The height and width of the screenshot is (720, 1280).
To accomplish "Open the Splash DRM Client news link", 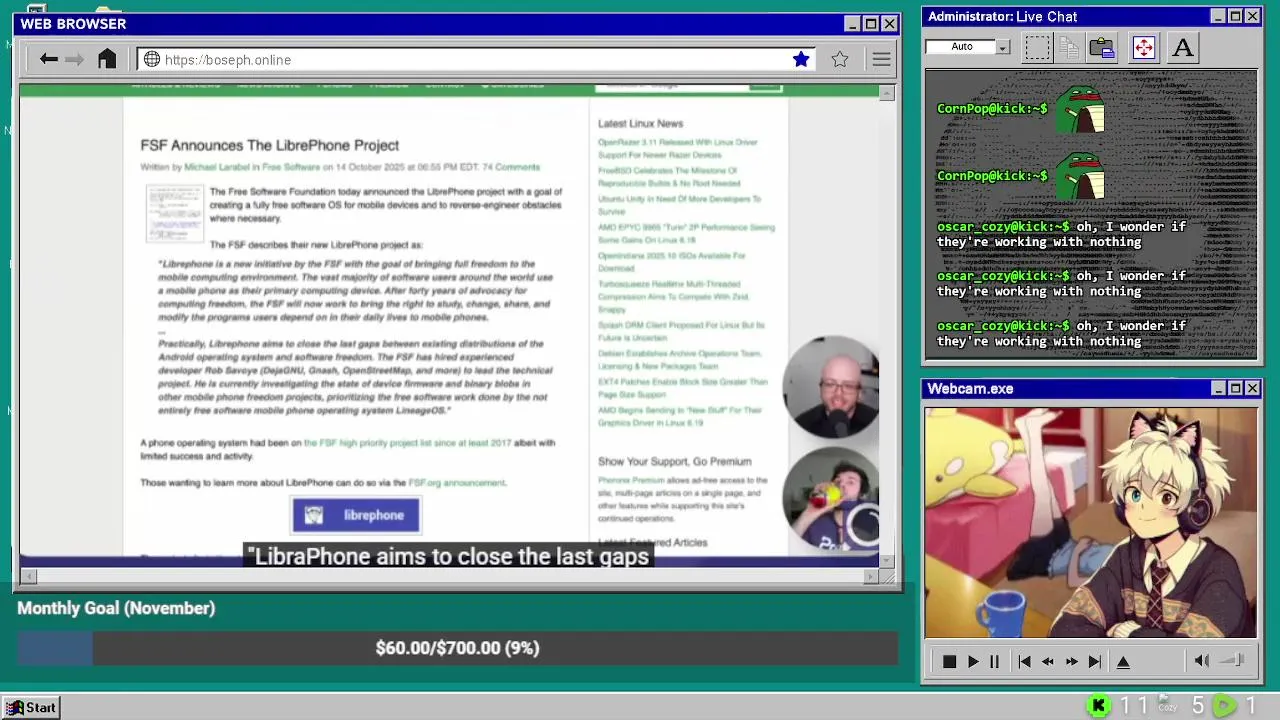I will coord(681,332).
